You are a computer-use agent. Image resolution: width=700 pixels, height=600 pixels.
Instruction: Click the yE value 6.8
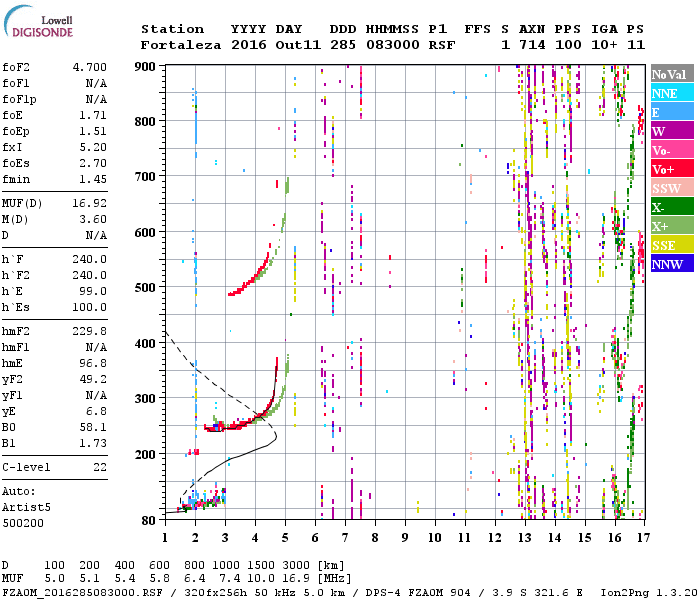(96, 412)
